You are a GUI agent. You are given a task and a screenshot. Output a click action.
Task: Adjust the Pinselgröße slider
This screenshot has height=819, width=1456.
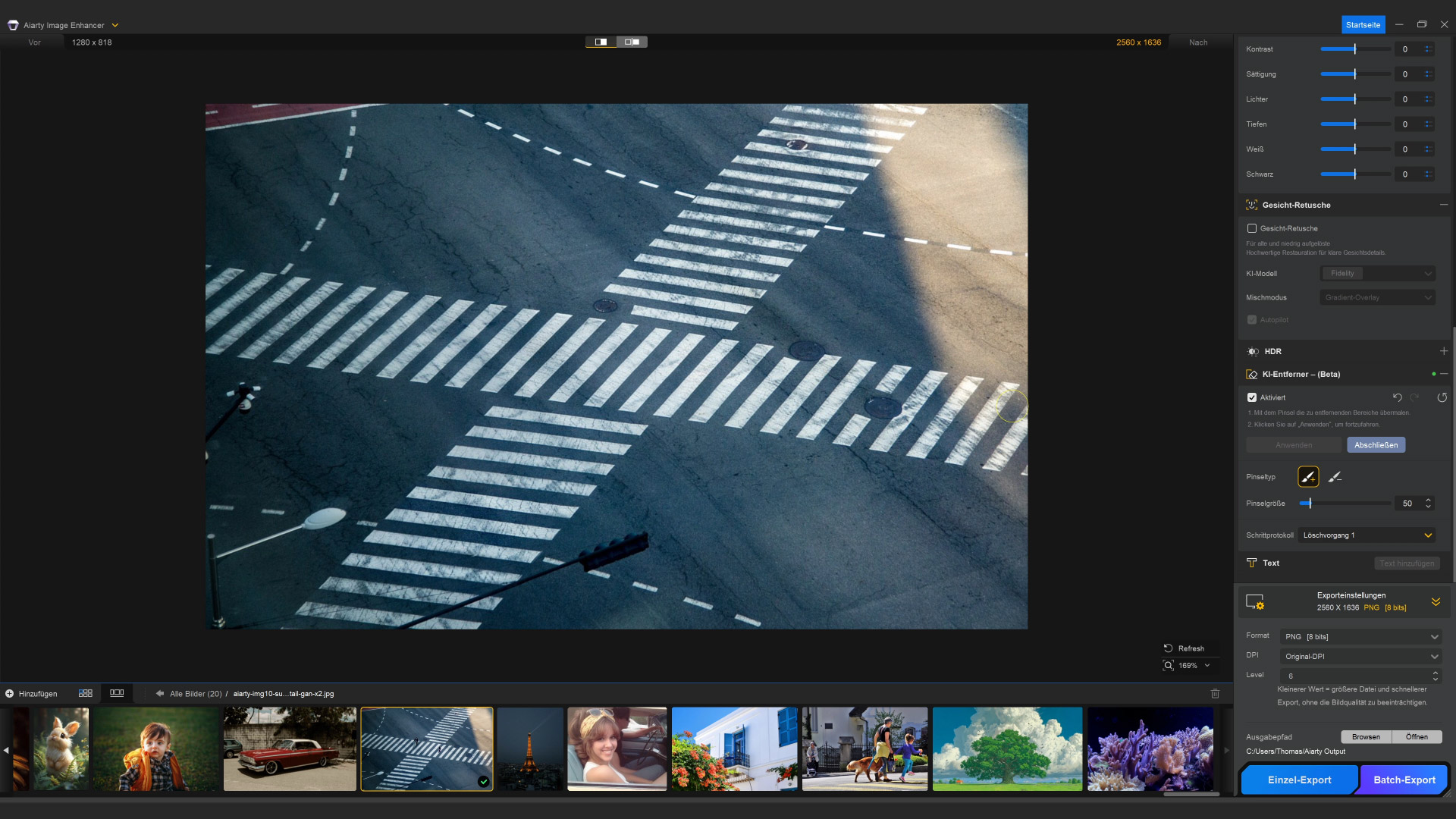tap(1345, 504)
